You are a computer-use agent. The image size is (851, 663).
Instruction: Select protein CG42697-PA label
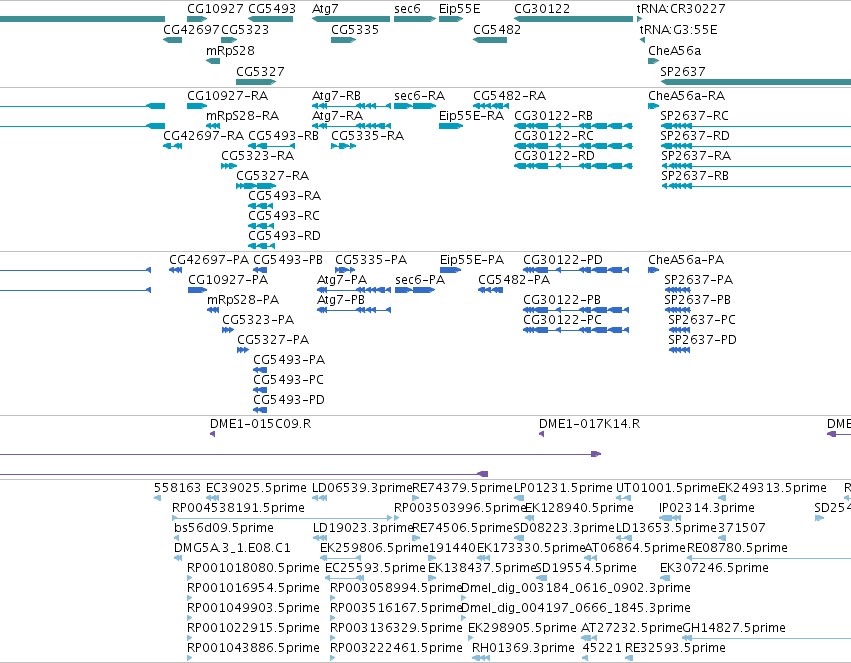point(209,260)
